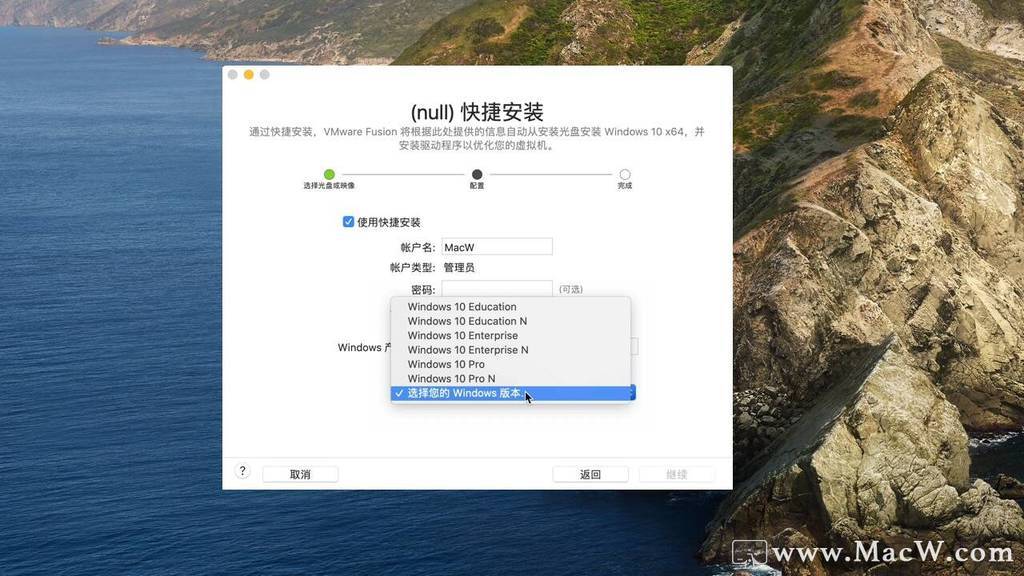Click the green 选择光盘或映像 step indicator
Viewport: 1024px width, 576px height.
pos(329,174)
